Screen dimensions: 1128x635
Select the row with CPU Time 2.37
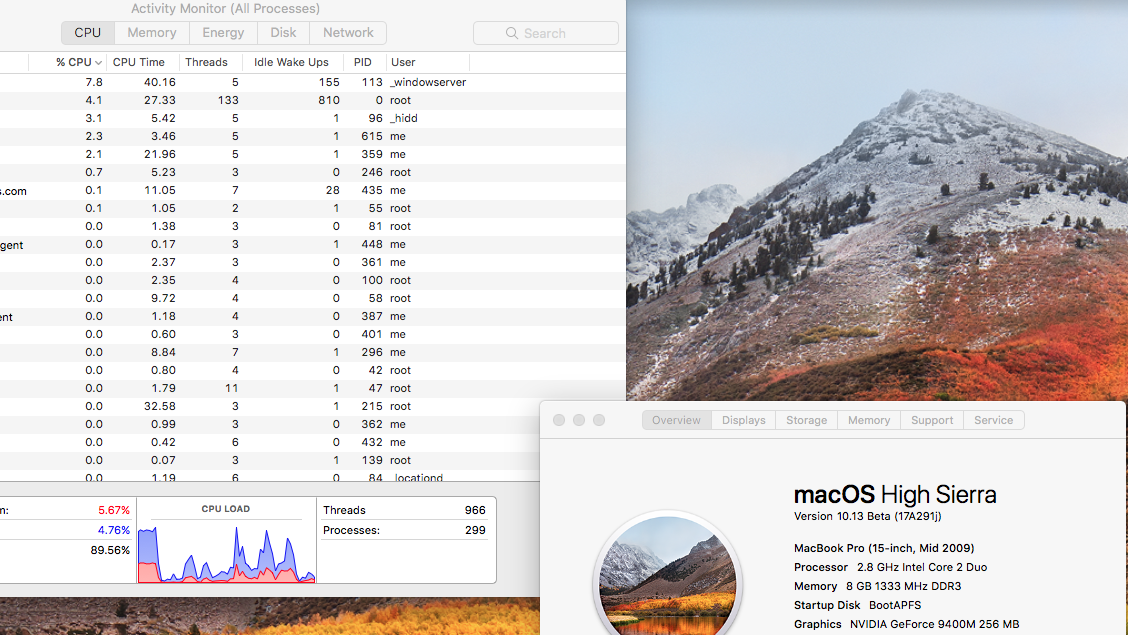point(313,262)
